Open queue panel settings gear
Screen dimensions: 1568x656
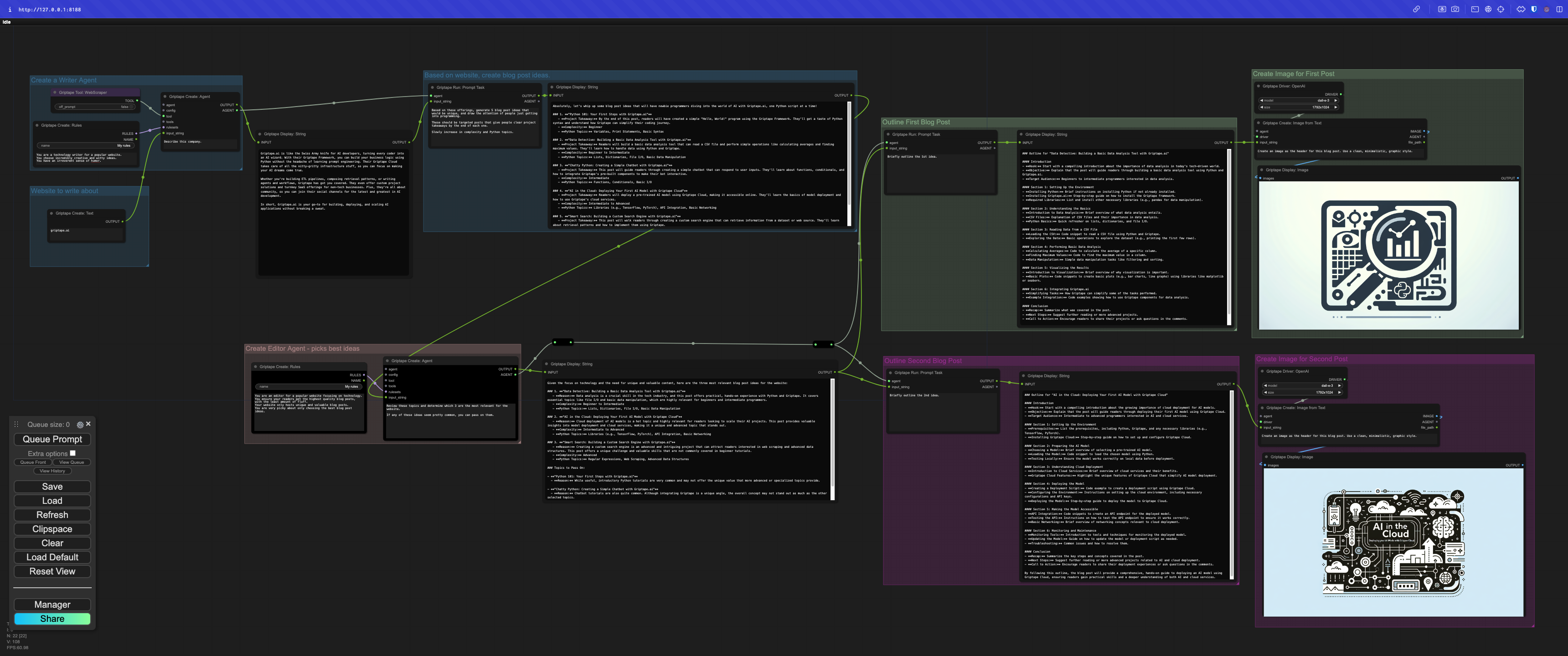[x=80, y=425]
